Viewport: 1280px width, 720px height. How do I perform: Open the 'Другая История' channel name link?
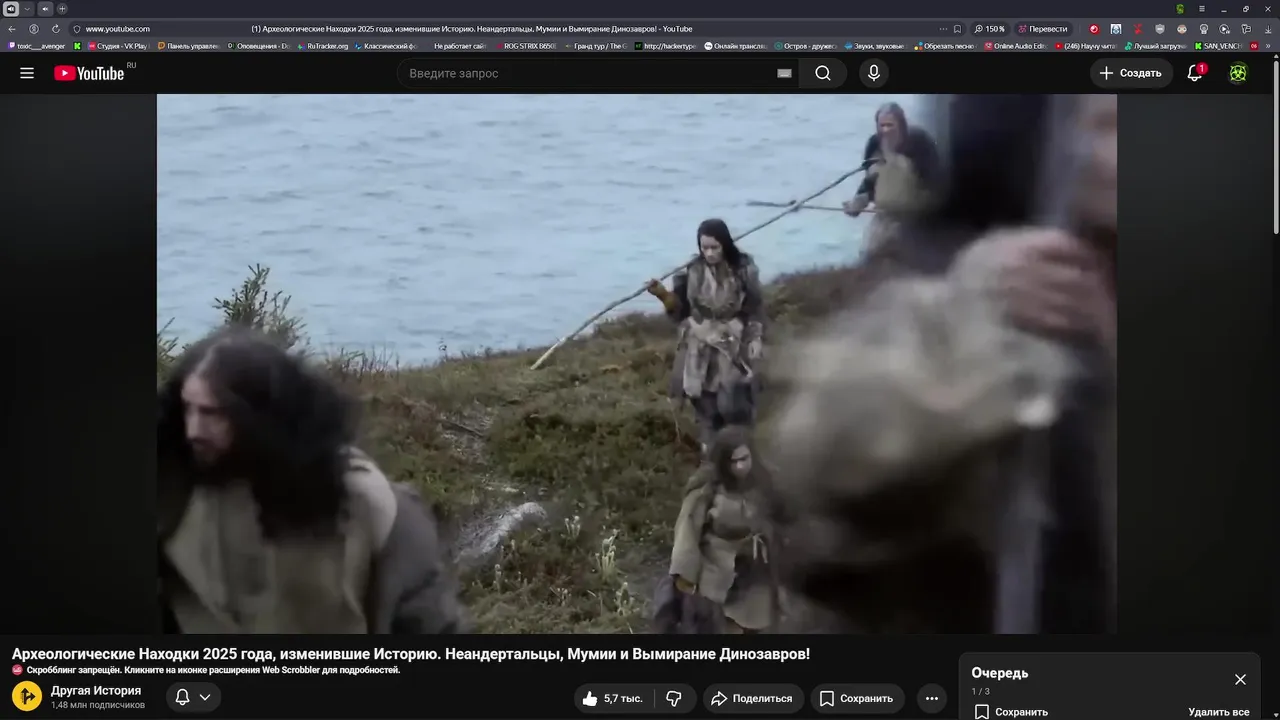coord(96,690)
